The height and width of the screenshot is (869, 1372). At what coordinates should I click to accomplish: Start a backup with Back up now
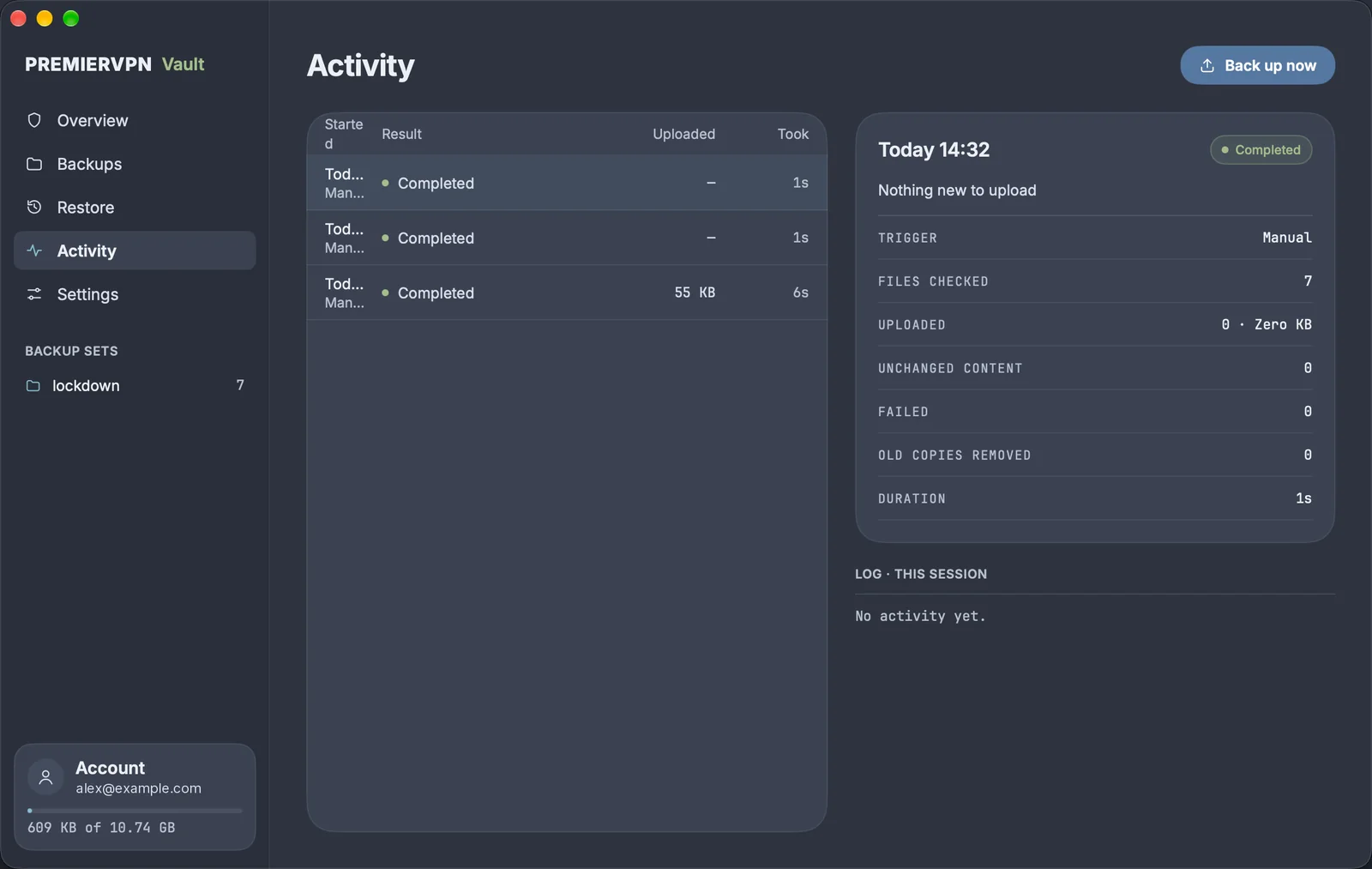click(x=1257, y=65)
